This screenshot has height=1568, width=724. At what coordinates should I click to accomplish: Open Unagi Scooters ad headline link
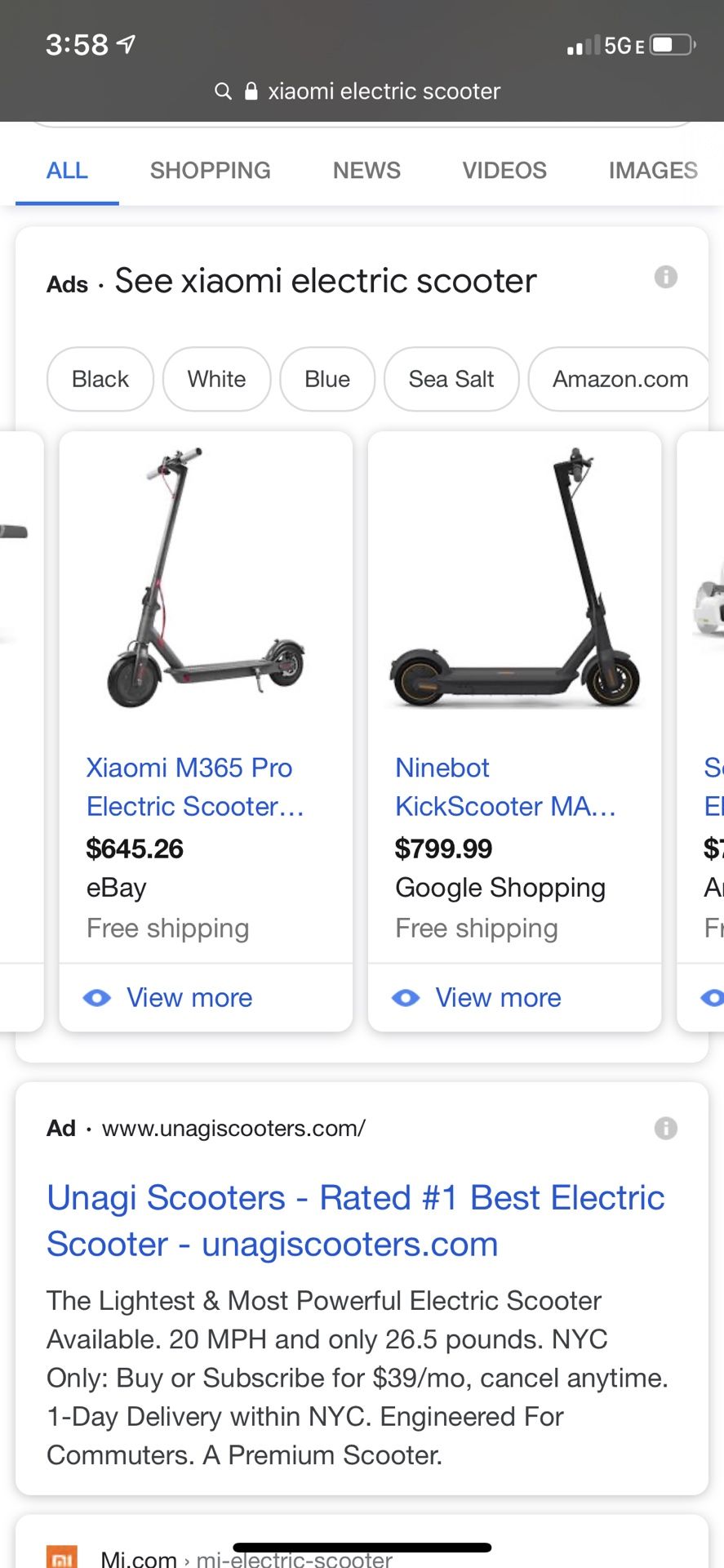click(x=355, y=1220)
